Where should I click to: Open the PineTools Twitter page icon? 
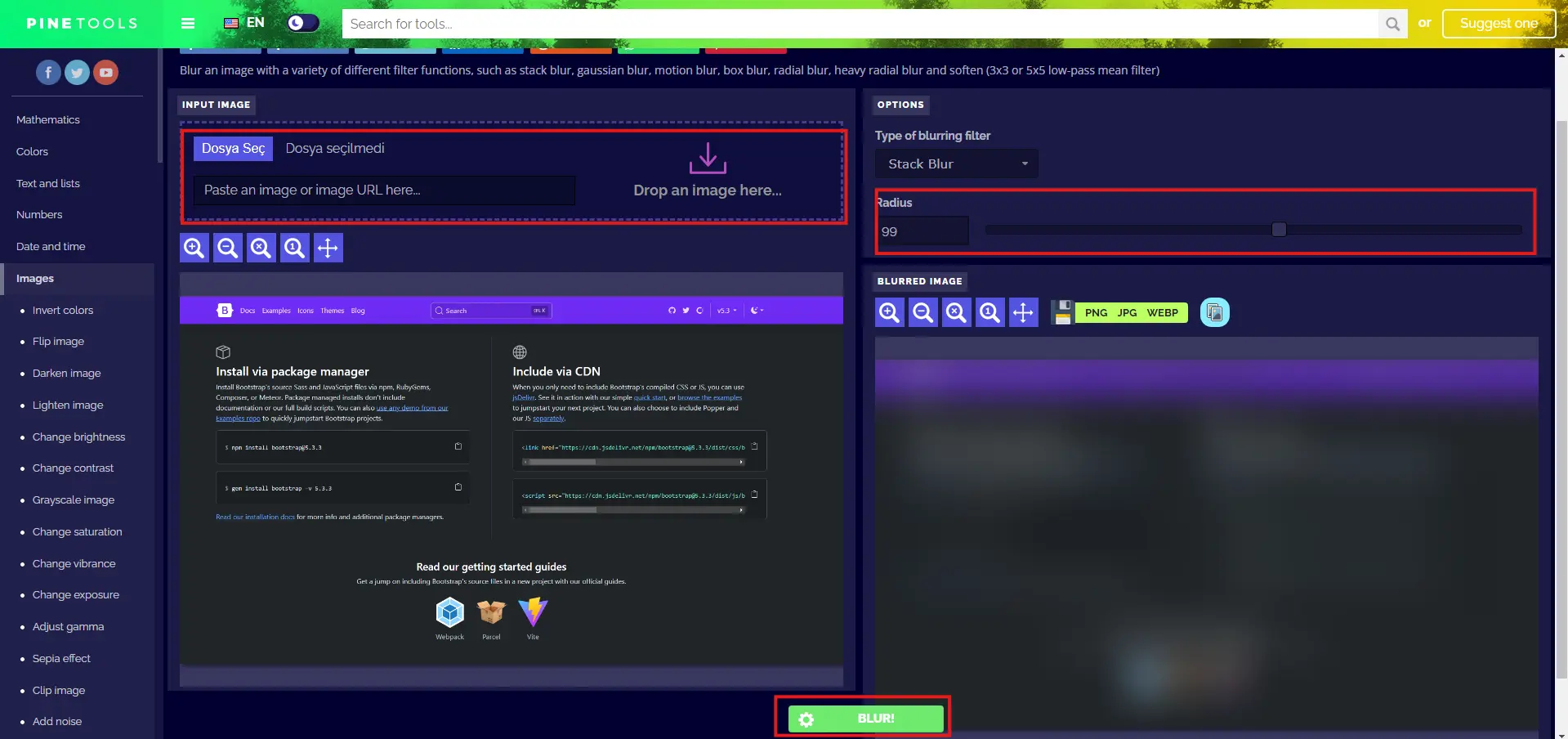(x=77, y=73)
